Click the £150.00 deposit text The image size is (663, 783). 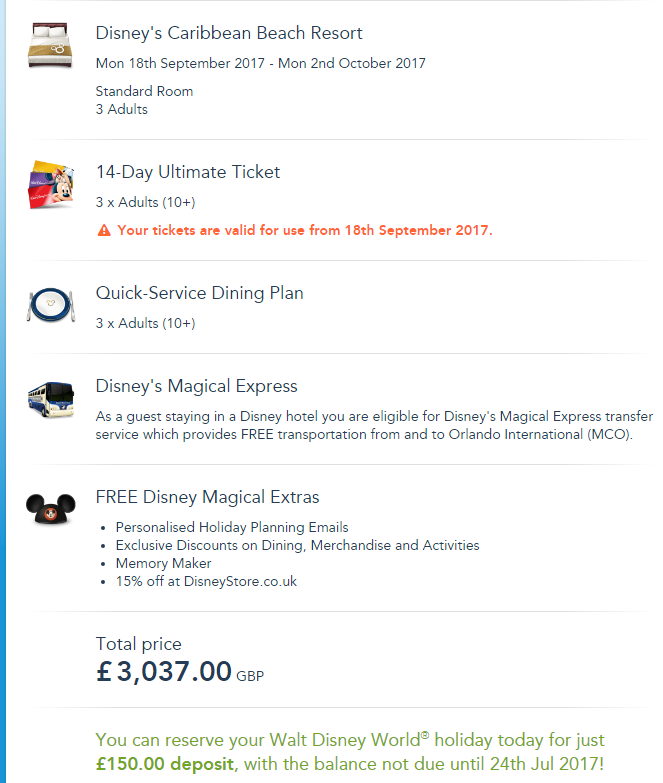pos(165,764)
